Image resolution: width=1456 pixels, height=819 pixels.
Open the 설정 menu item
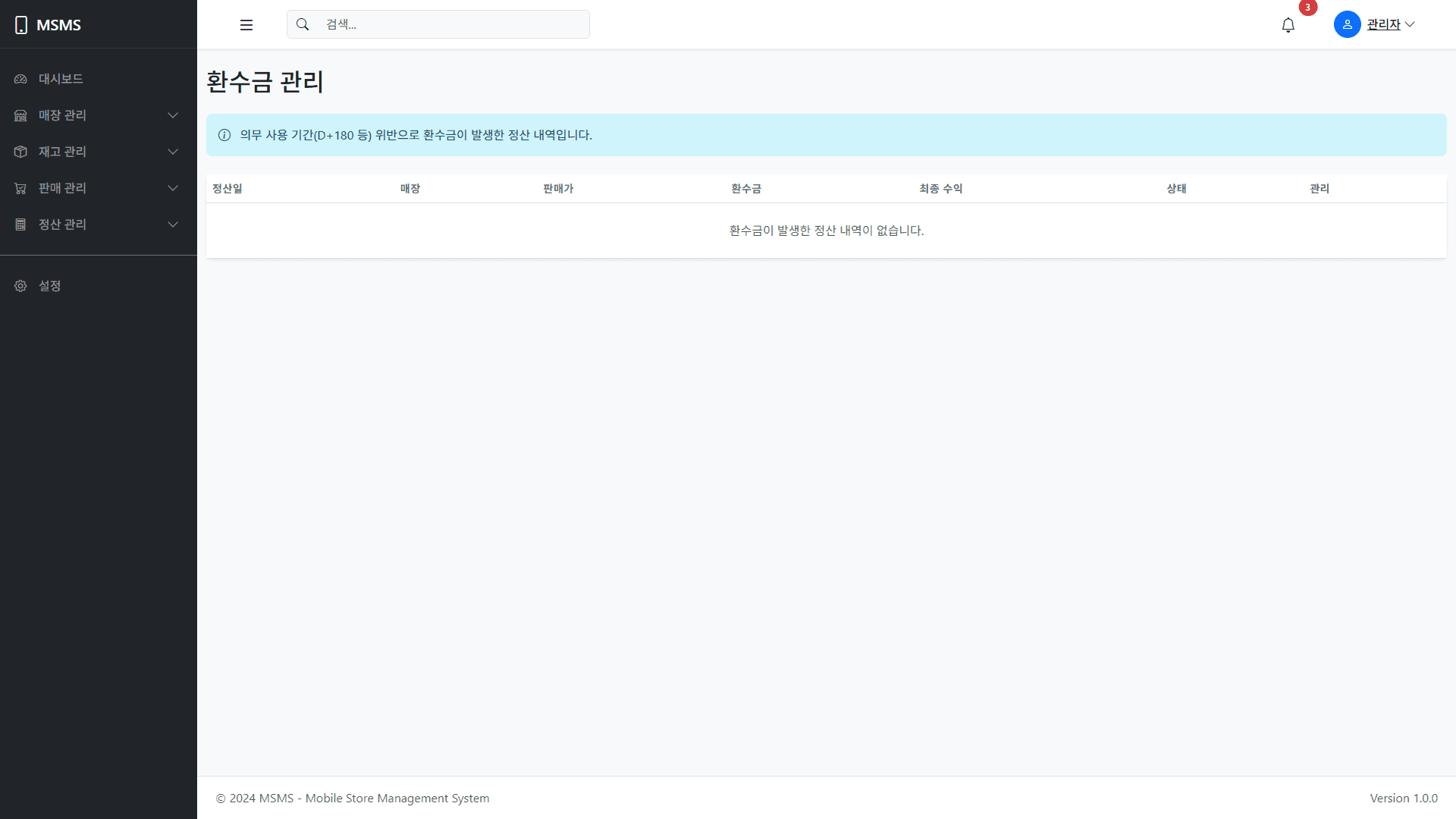click(x=50, y=286)
